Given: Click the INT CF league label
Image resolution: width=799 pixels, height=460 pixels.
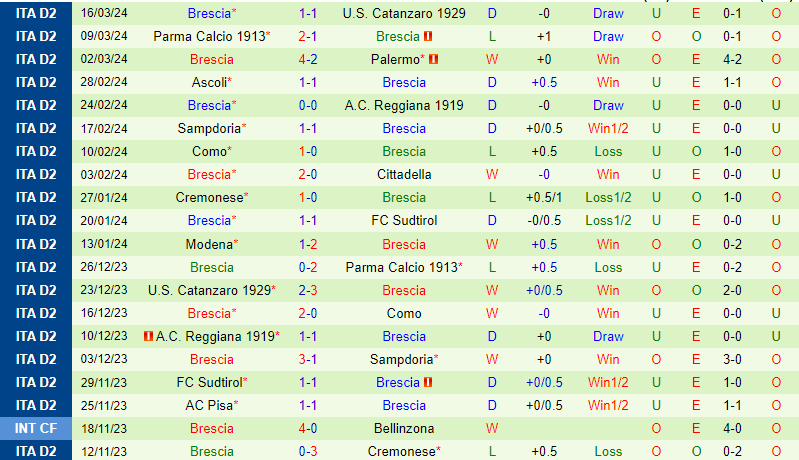Looking at the screenshot, I should [36, 428].
